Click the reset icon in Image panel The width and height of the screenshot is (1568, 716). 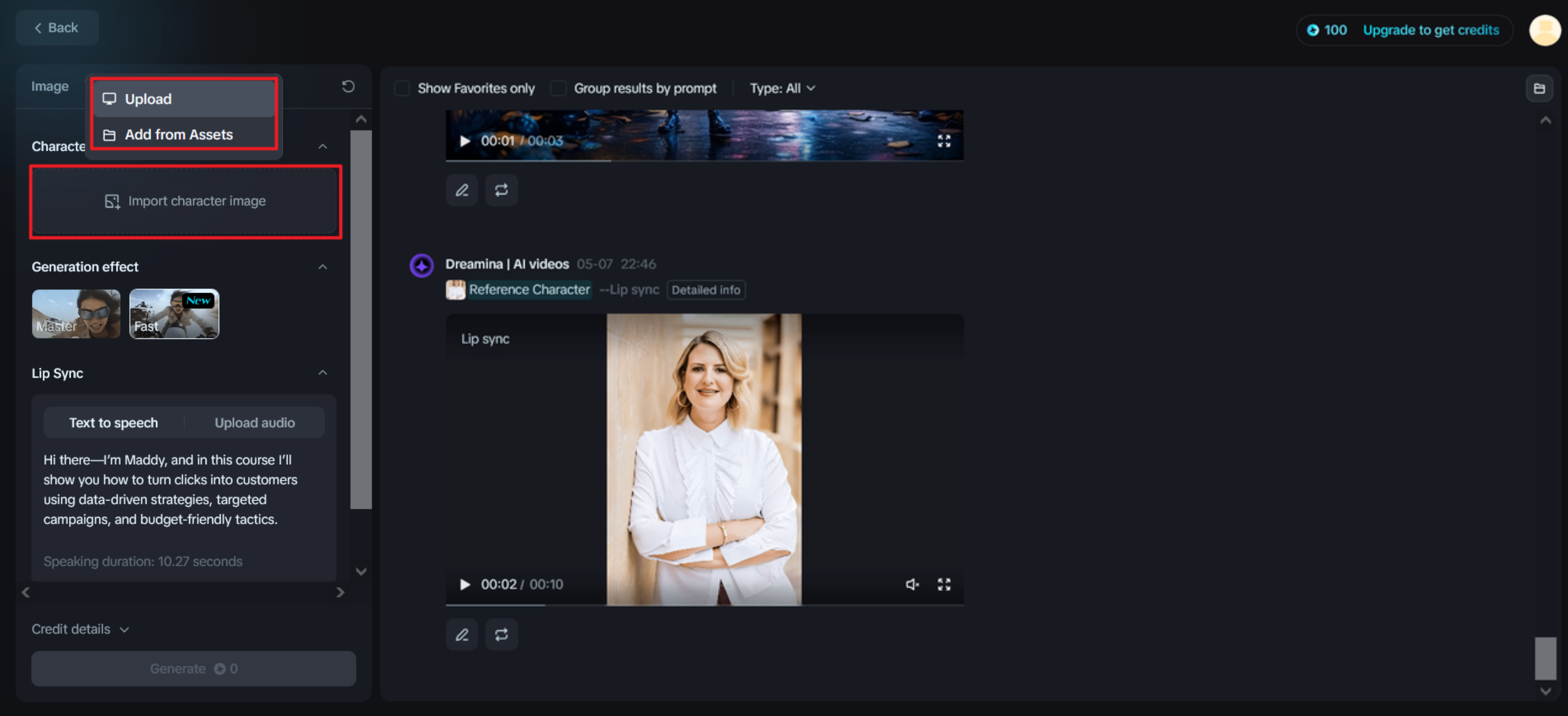(x=347, y=87)
